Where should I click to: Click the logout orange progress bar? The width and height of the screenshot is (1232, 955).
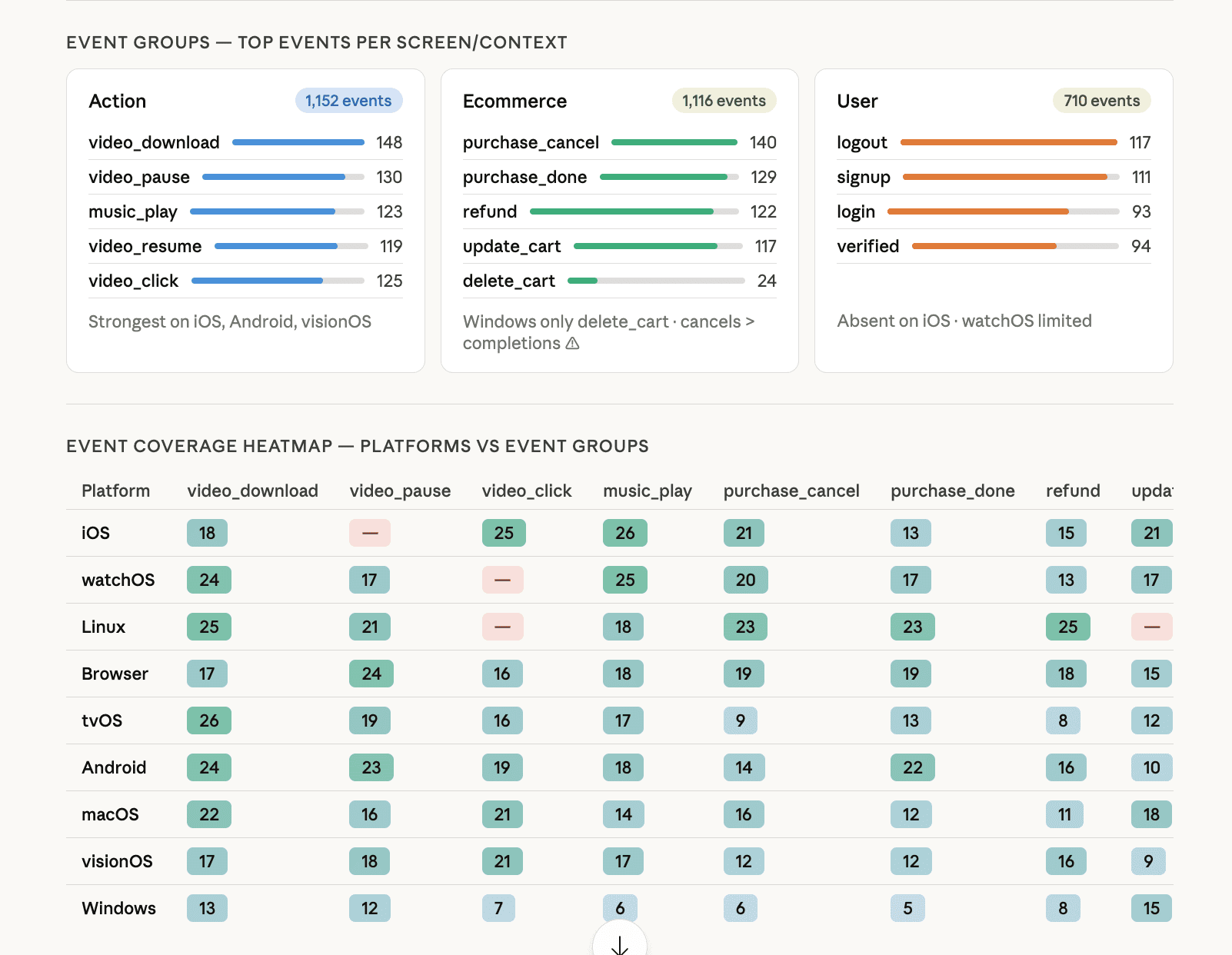coord(1008,142)
